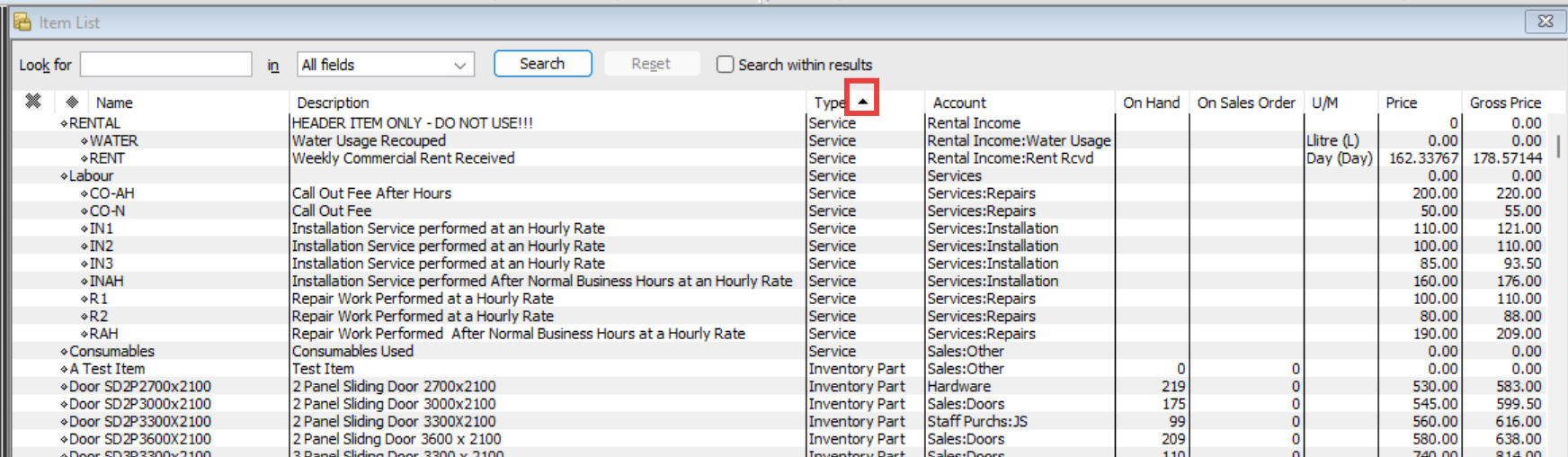This screenshot has width=1568, height=457.
Task: Click the On Hand value 219
Action: 1172,387
